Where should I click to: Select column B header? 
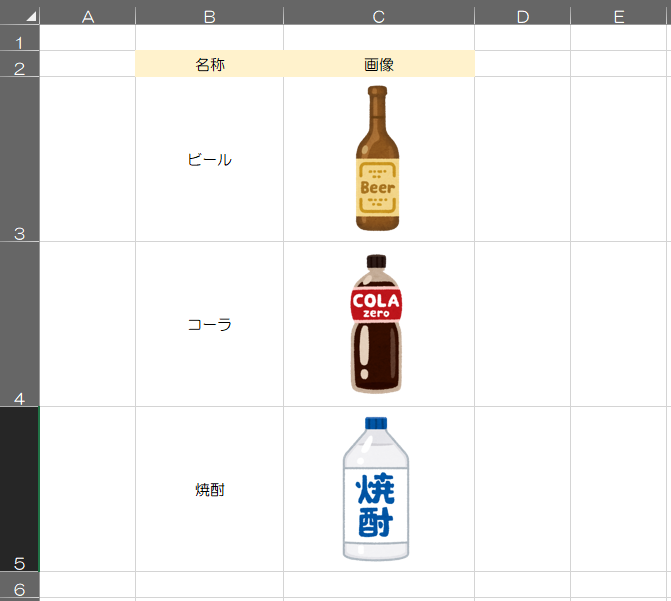click(209, 15)
